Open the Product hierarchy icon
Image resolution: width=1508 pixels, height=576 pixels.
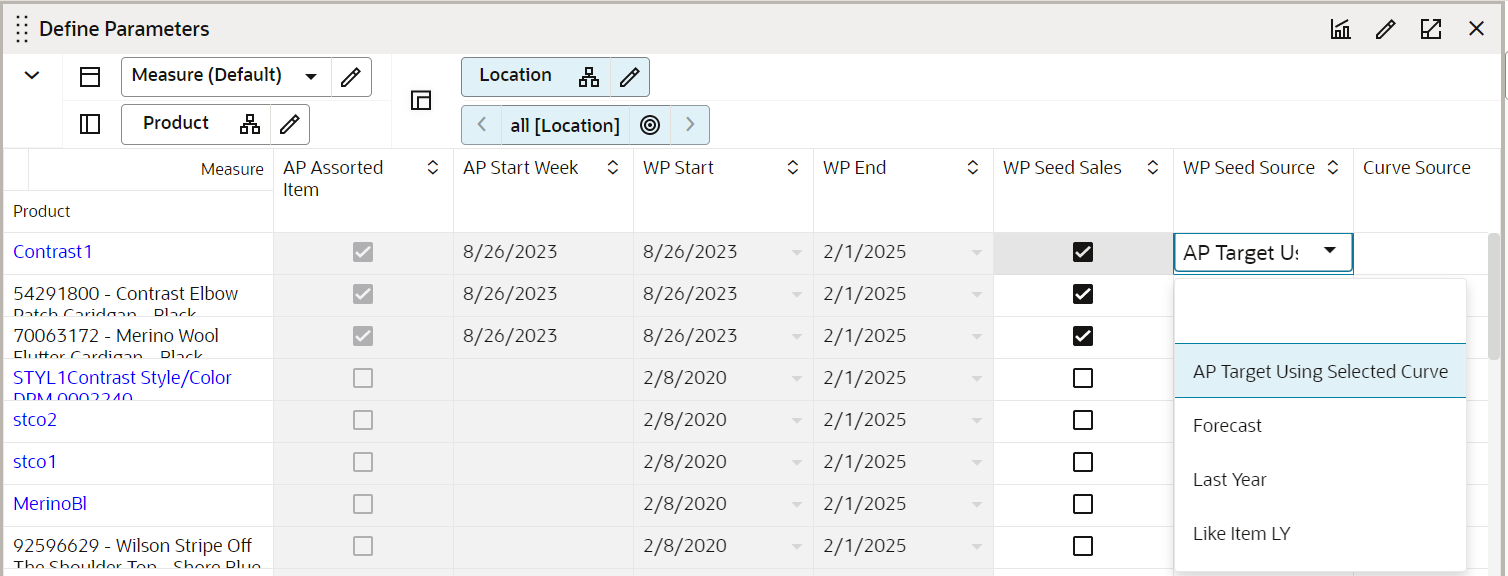pos(249,124)
